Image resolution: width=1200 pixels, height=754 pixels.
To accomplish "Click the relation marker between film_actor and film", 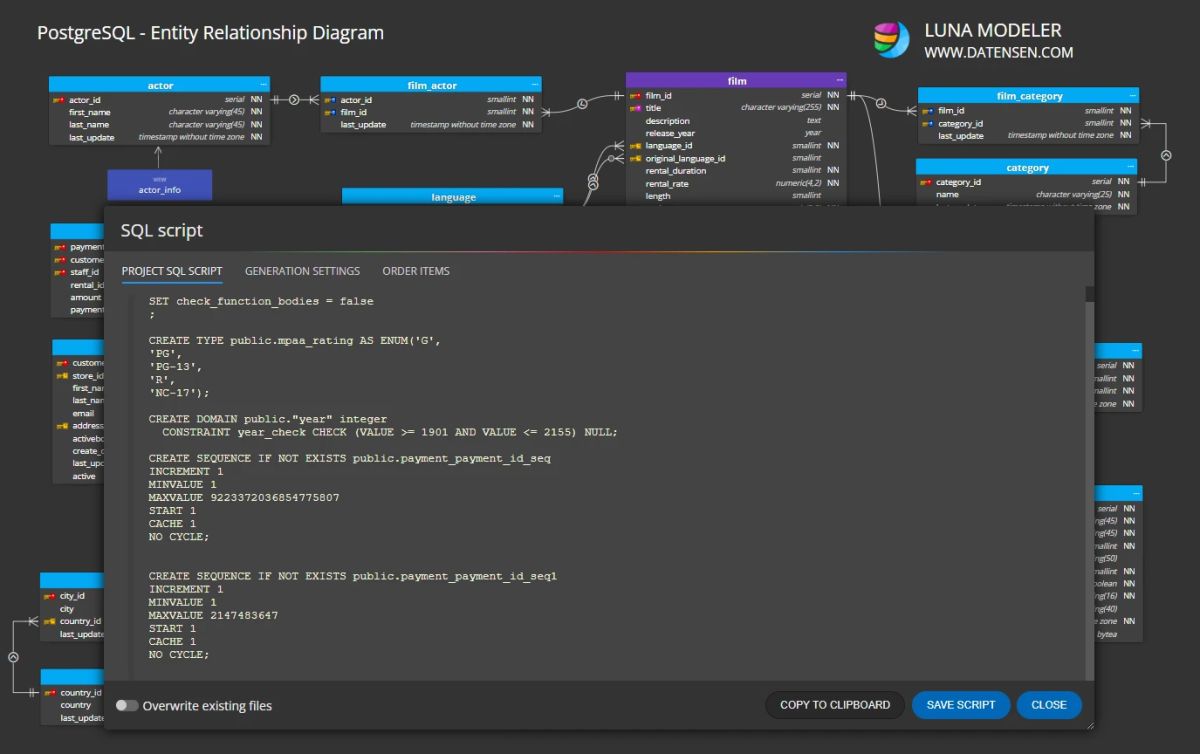I will (583, 103).
